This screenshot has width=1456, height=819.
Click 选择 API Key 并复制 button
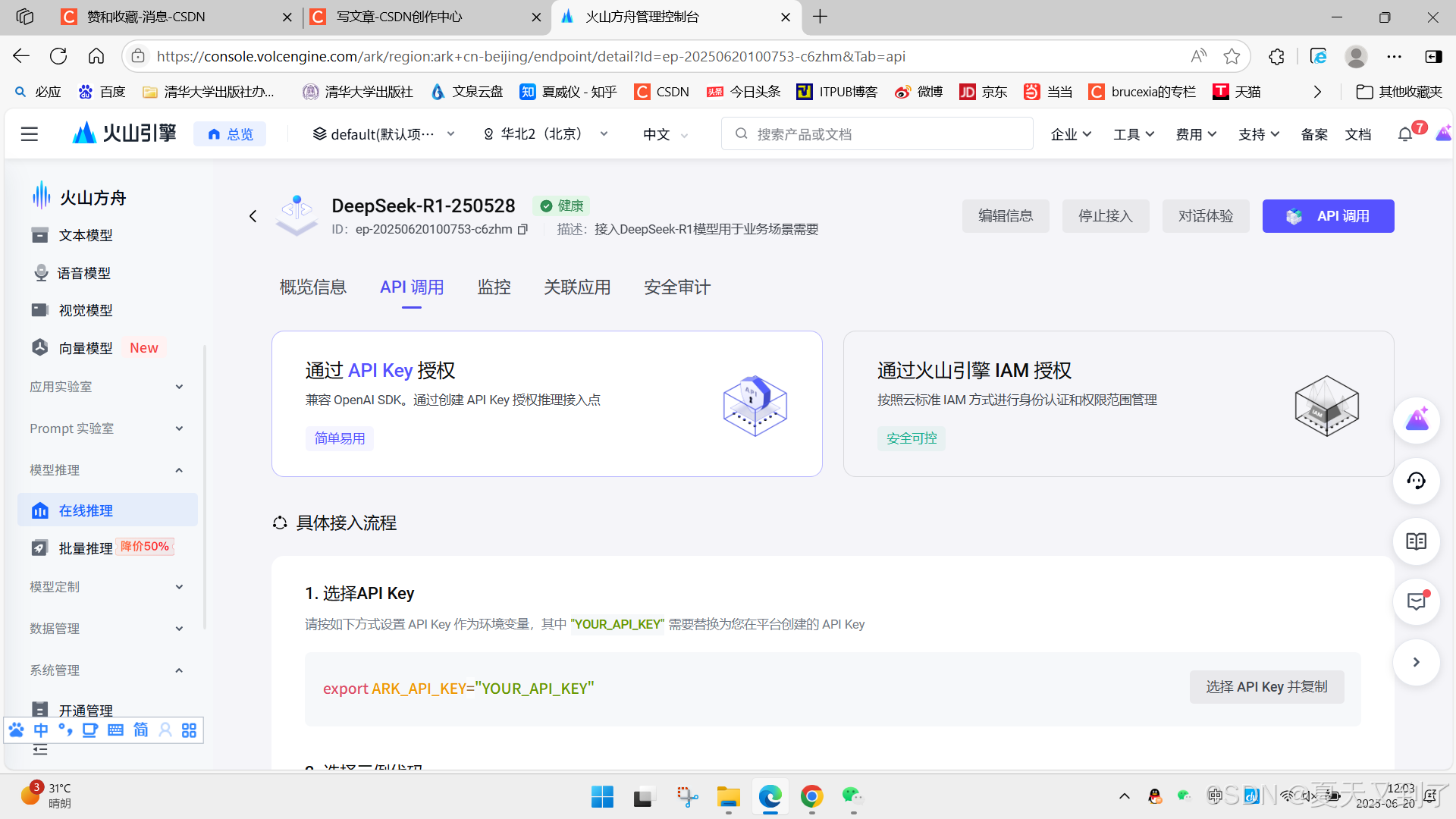pyautogui.click(x=1266, y=687)
